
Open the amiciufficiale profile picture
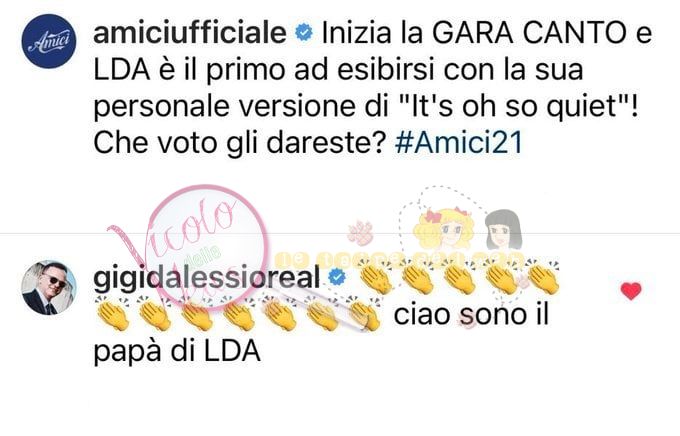(x=49, y=41)
